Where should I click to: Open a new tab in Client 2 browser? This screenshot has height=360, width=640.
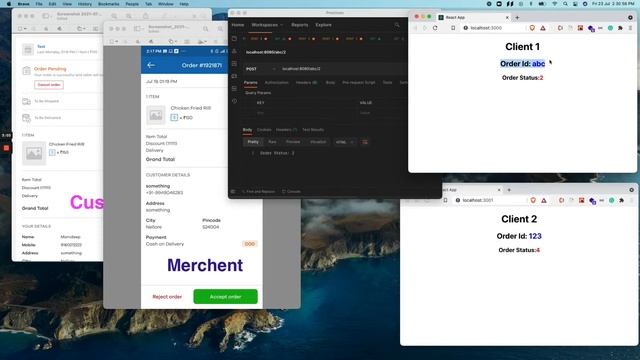point(509,190)
